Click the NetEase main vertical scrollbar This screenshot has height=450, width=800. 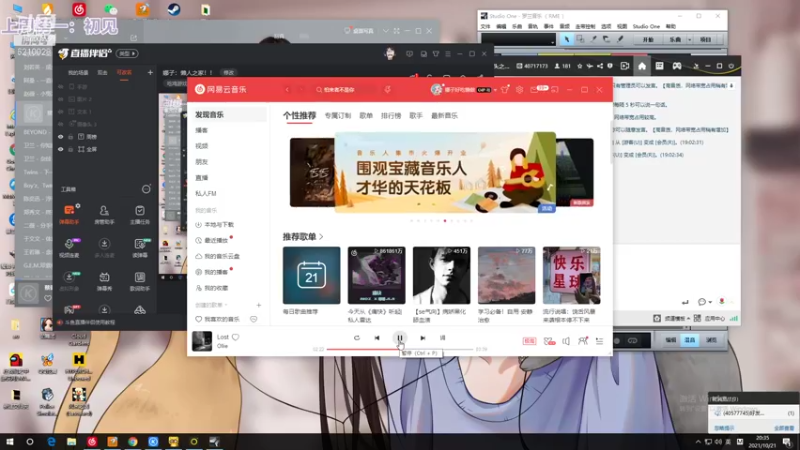[611, 143]
